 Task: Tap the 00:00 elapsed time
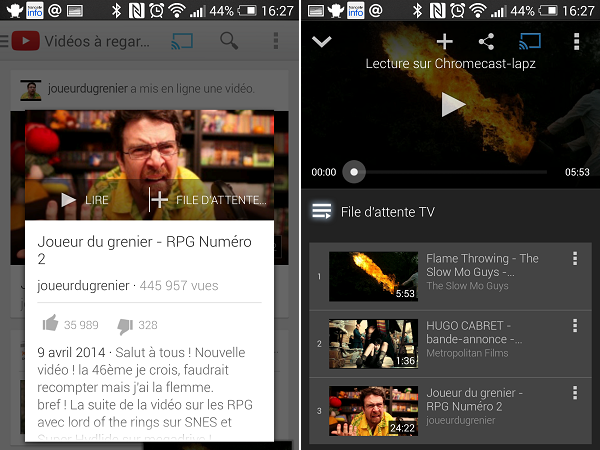click(x=324, y=172)
